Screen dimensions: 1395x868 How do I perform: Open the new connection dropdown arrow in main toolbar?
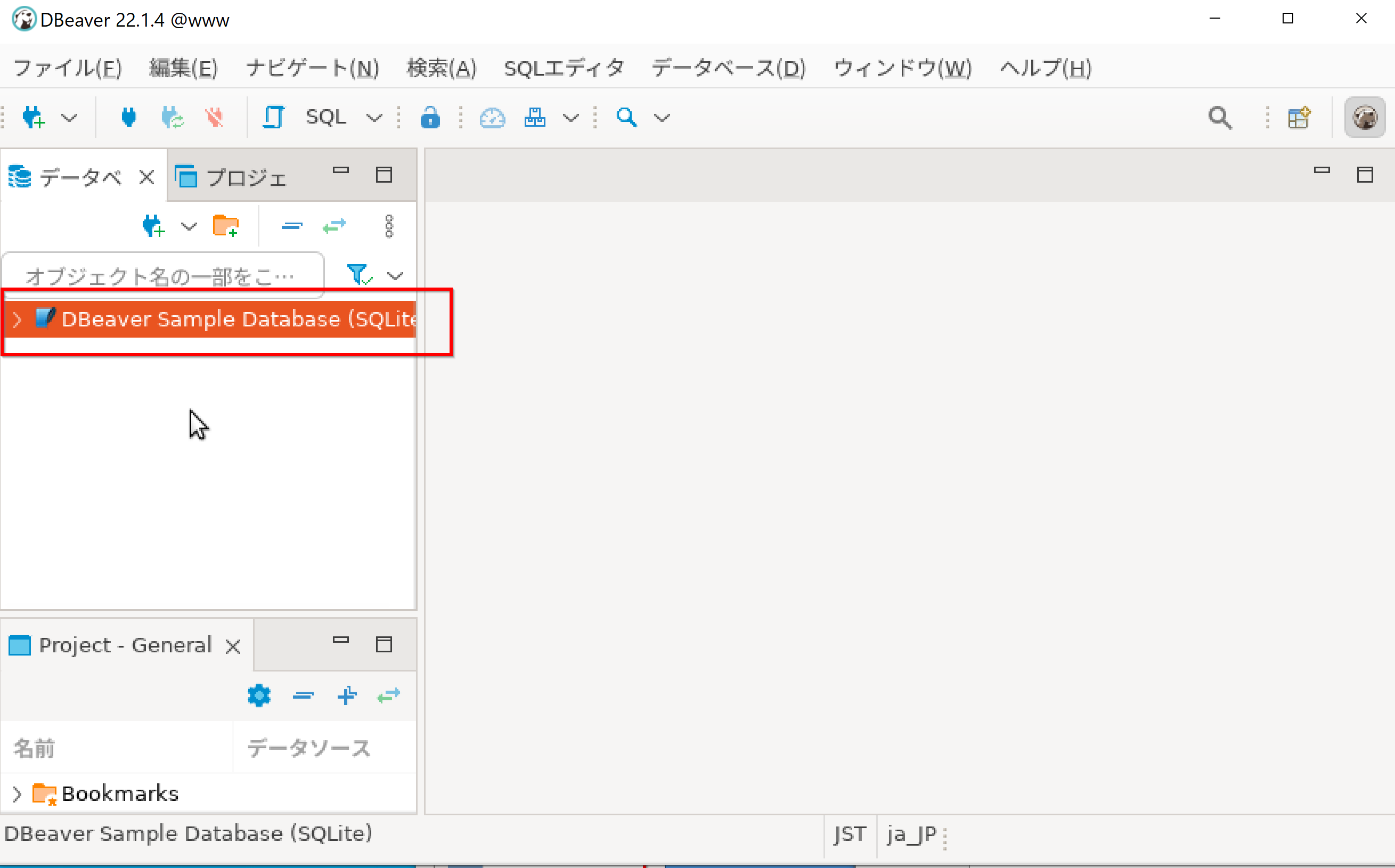tap(69, 118)
